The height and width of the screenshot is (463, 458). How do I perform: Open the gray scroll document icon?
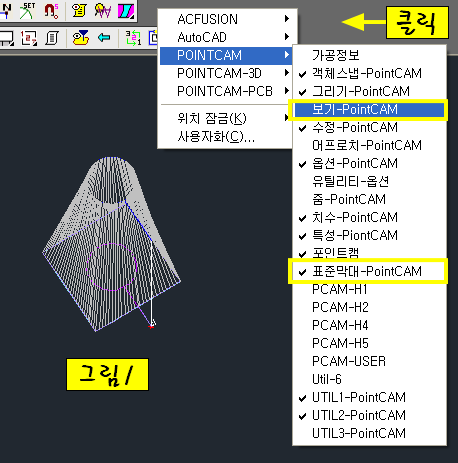[x=52, y=38]
